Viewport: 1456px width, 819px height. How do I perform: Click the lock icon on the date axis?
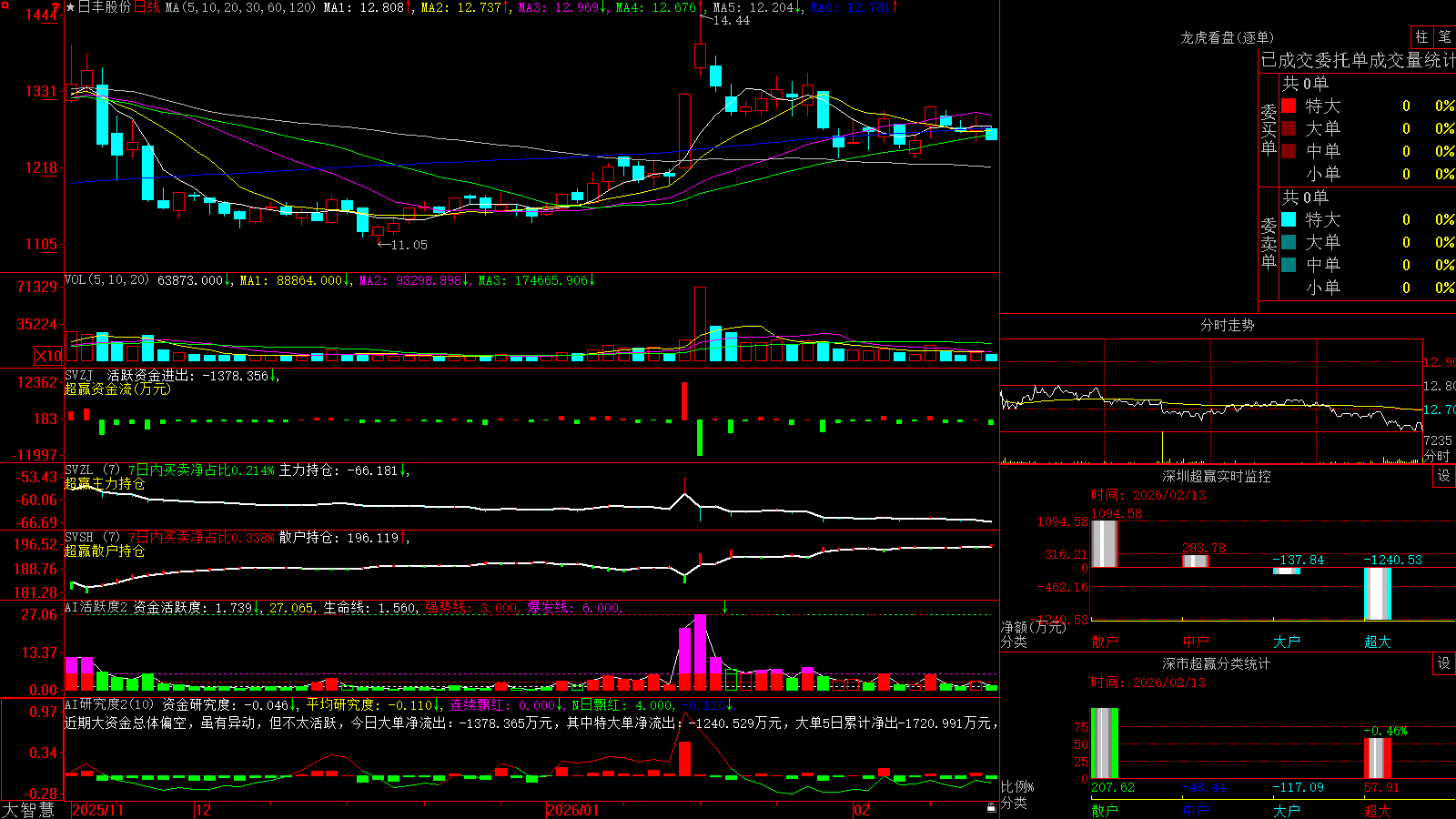point(992,808)
